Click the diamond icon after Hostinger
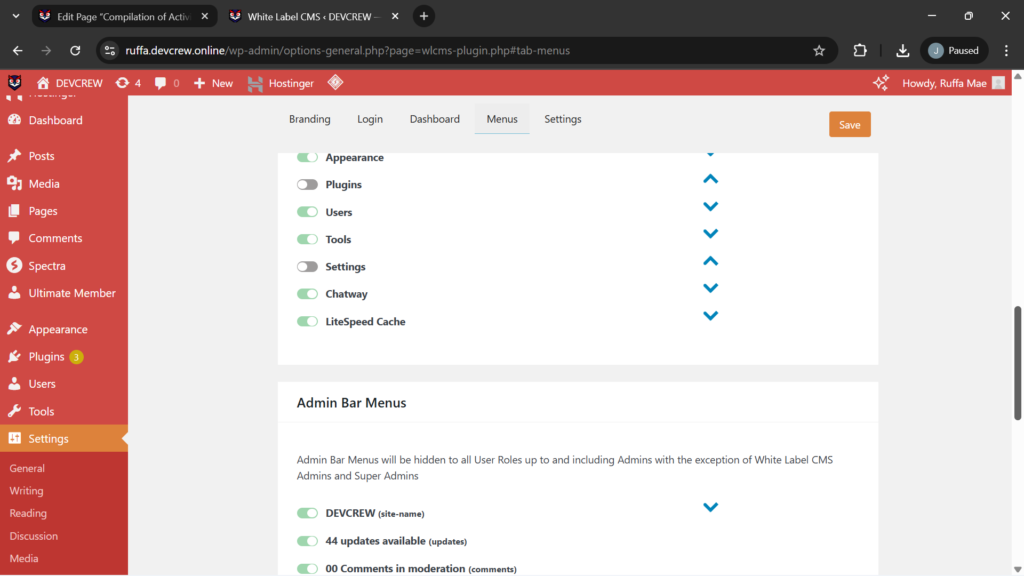Image resolution: width=1024 pixels, height=576 pixels. tap(335, 83)
